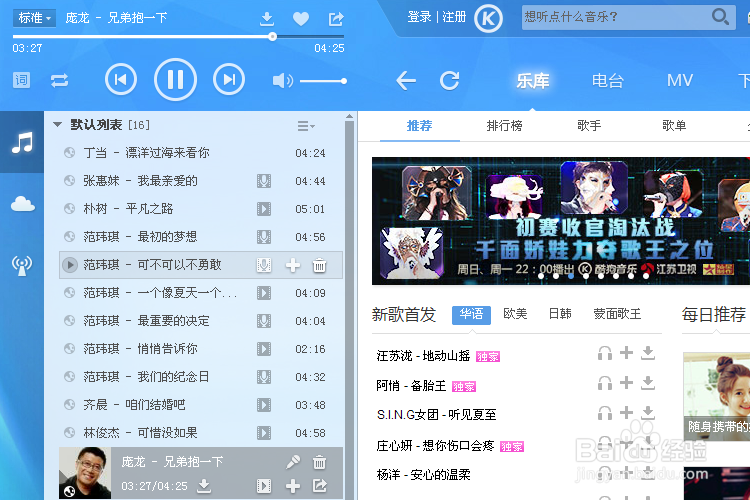Listen to 汪苏泷 地动山摇 via headphone icon
The height and width of the screenshot is (500, 750).
pyautogui.click(x=605, y=354)
